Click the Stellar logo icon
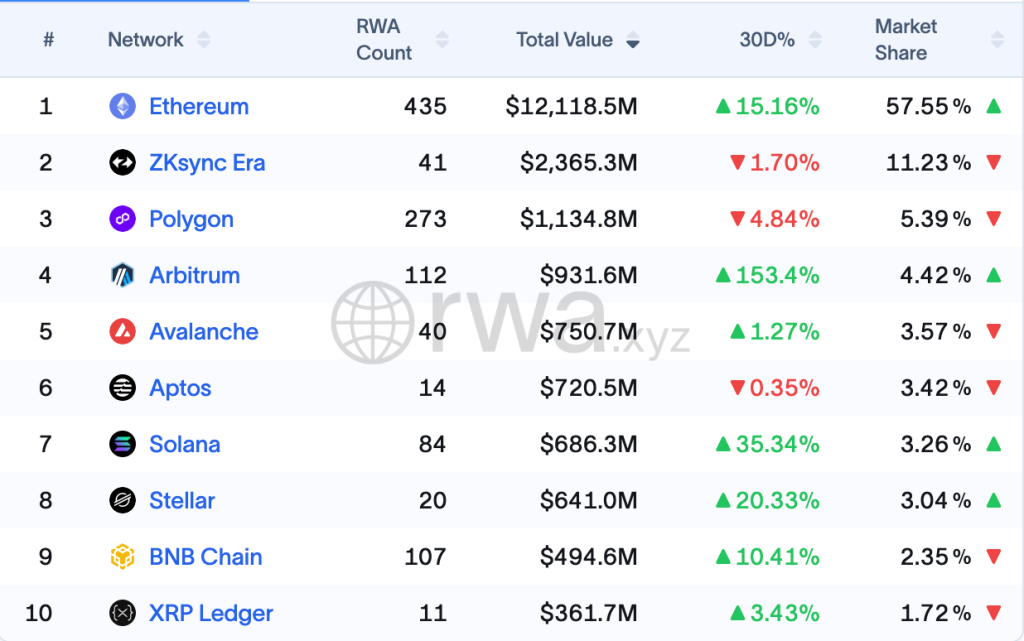Viewport: 1024px width, 641px height. pyautogui.click(x=122, y=500)
